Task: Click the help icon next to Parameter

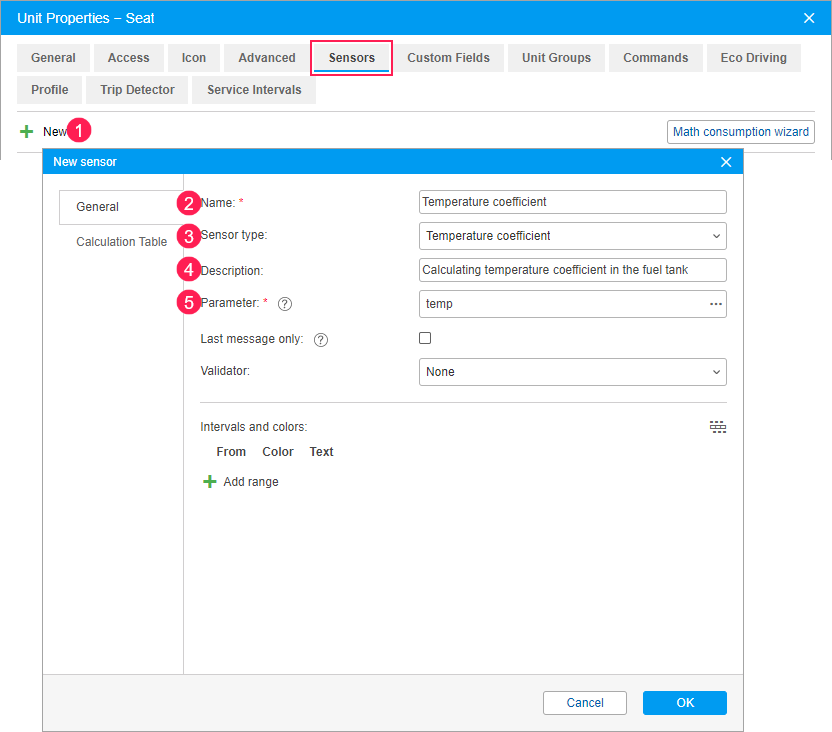Action: (285, 304)
